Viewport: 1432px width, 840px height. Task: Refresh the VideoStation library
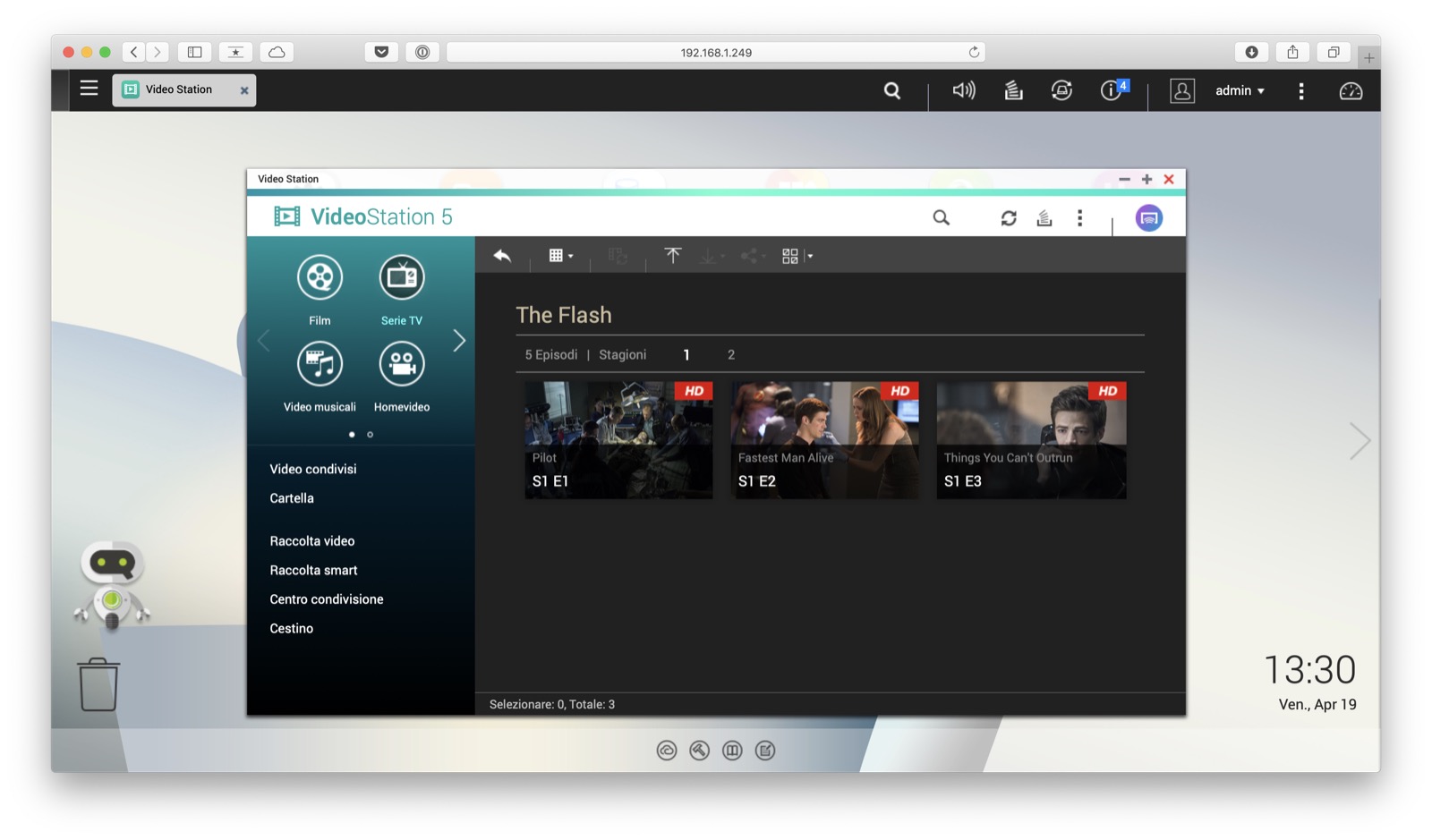(x=1009, y=217)
